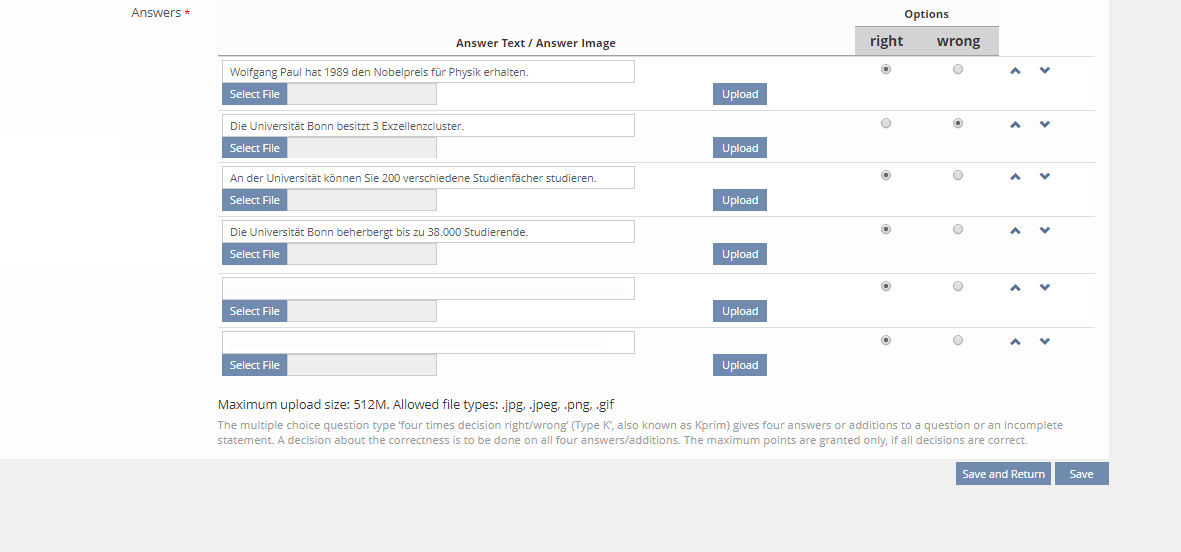This screenshot has height=552, width=1181.
Task: Upload image for the Exzellenzcluster answer
Action: pos(739,148)
